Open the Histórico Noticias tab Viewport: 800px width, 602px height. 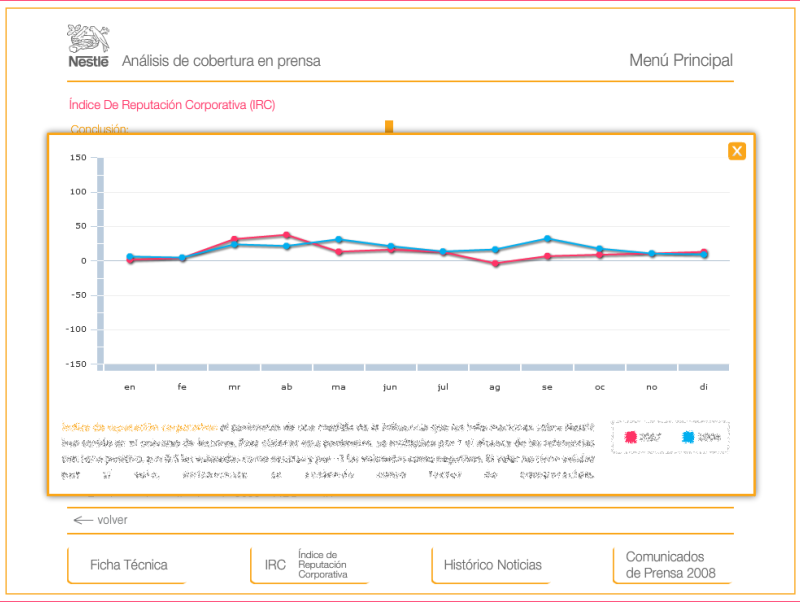point(492,565)
